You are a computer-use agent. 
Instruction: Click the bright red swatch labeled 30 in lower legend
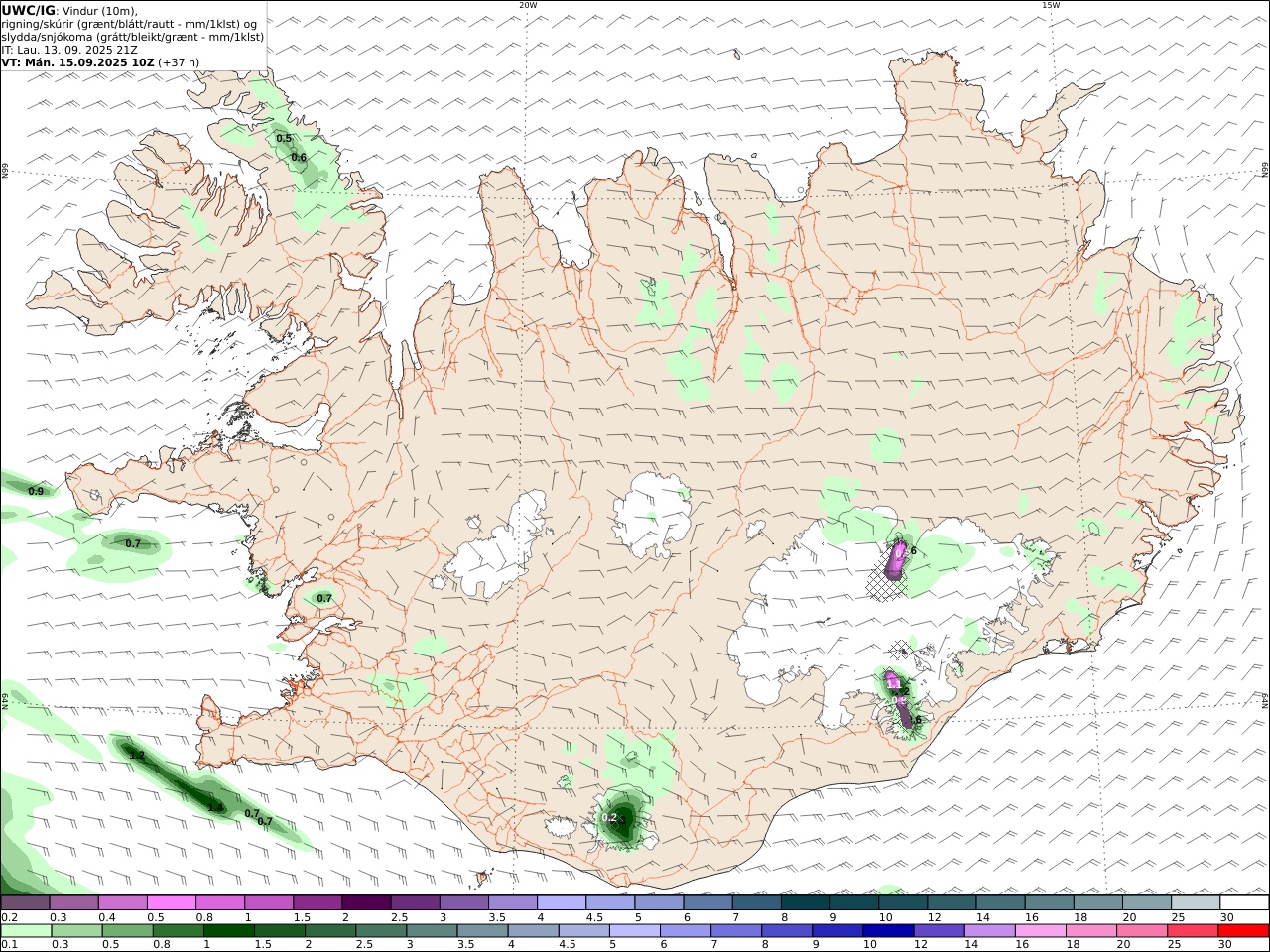click(x=1244, y=931)
